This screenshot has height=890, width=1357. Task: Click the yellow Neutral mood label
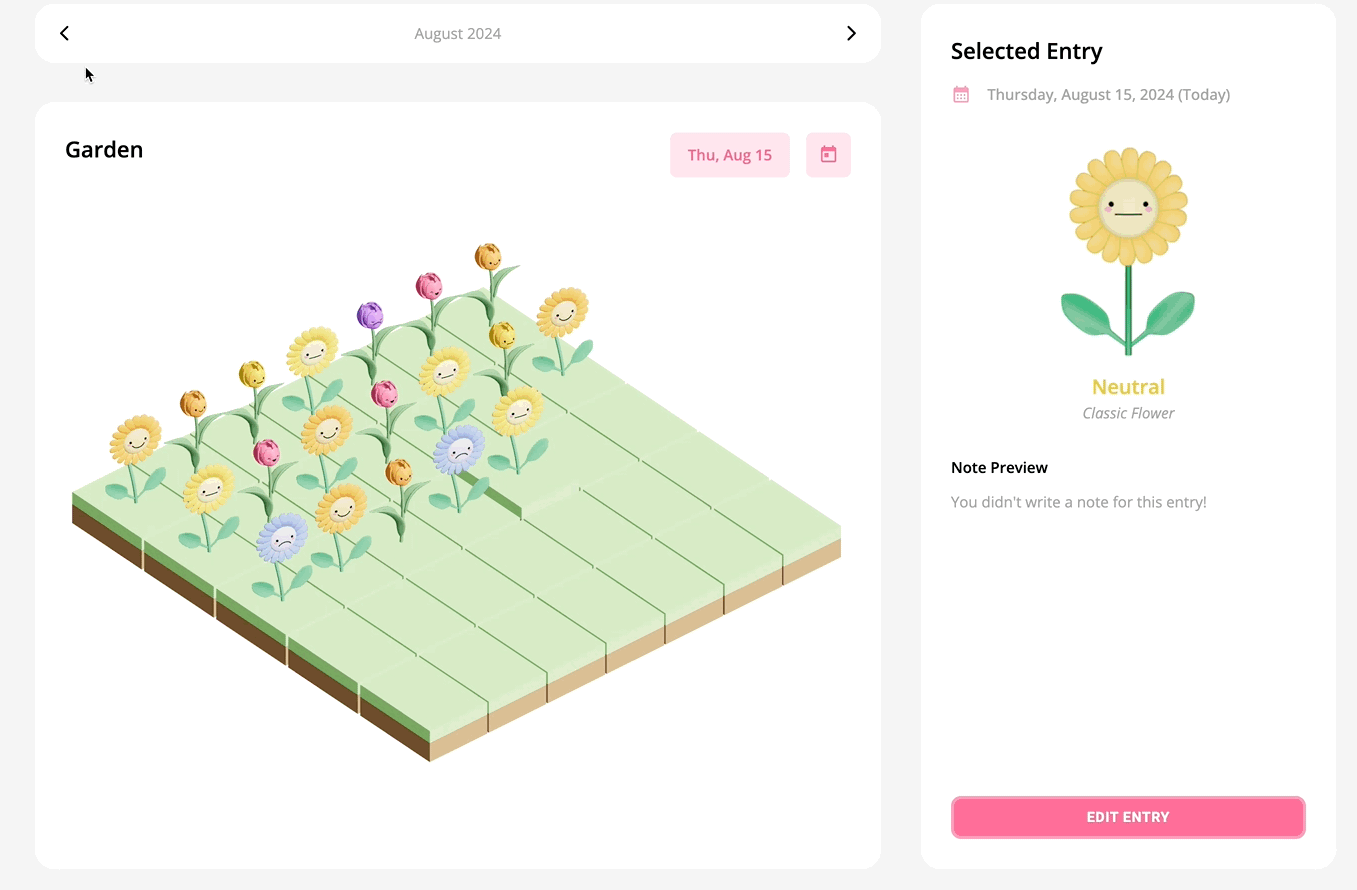pyautogui.click(x=1128, y=387)
